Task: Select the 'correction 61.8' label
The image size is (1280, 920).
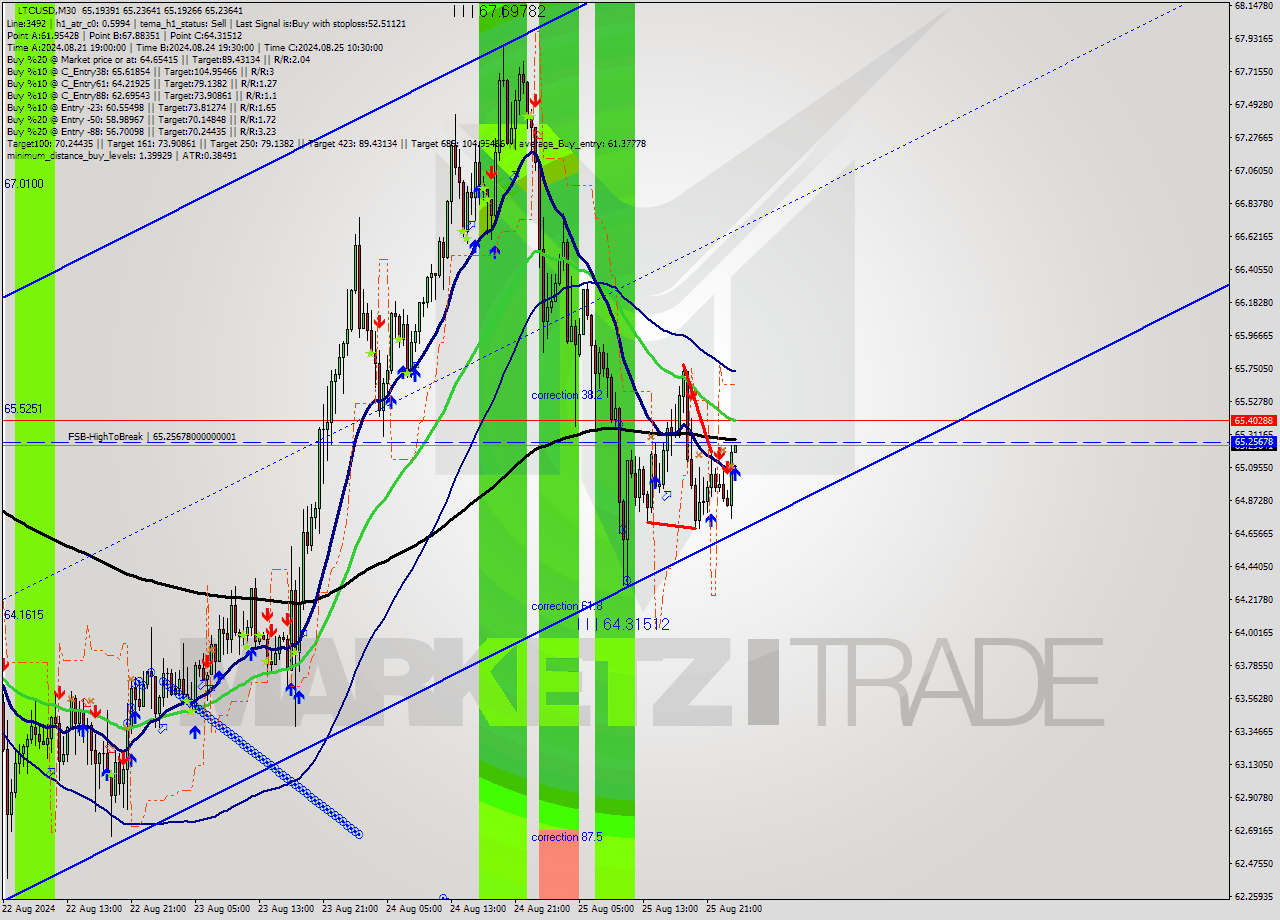Action: pyautogui.click(x=567, y=606)
